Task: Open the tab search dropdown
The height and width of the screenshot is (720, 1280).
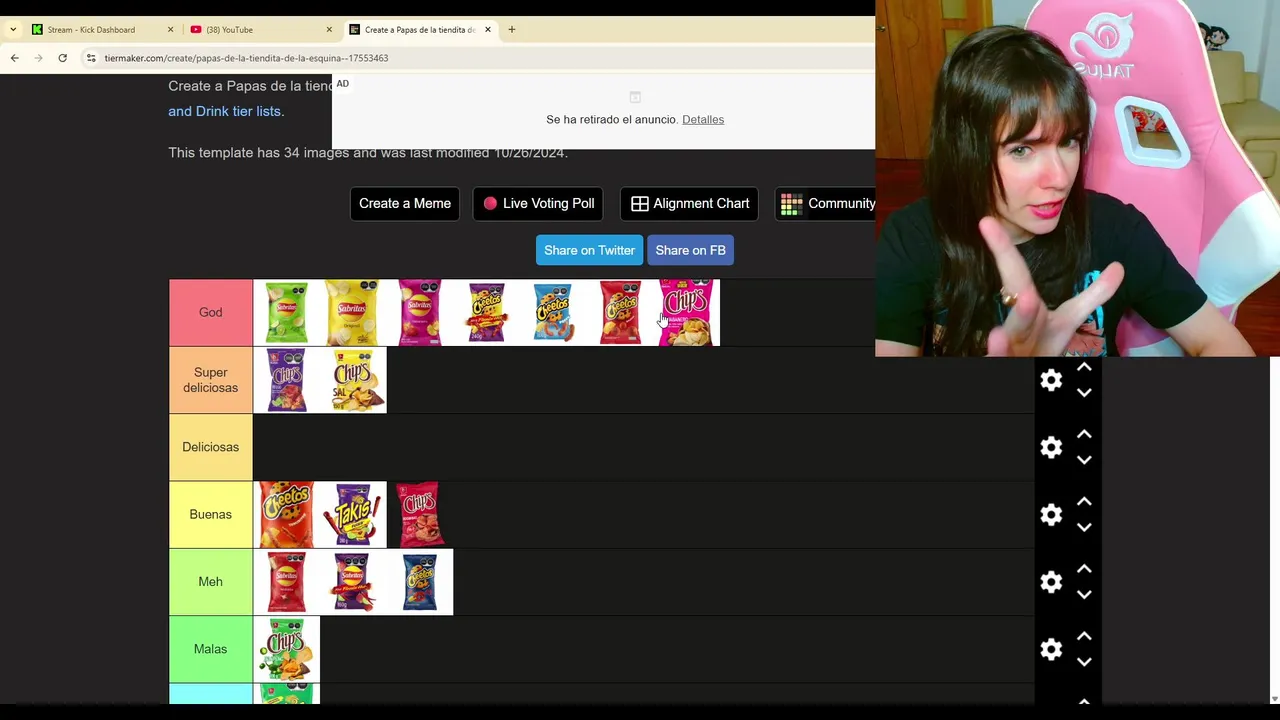Action: pyautogui.click(x=13, y=30)
